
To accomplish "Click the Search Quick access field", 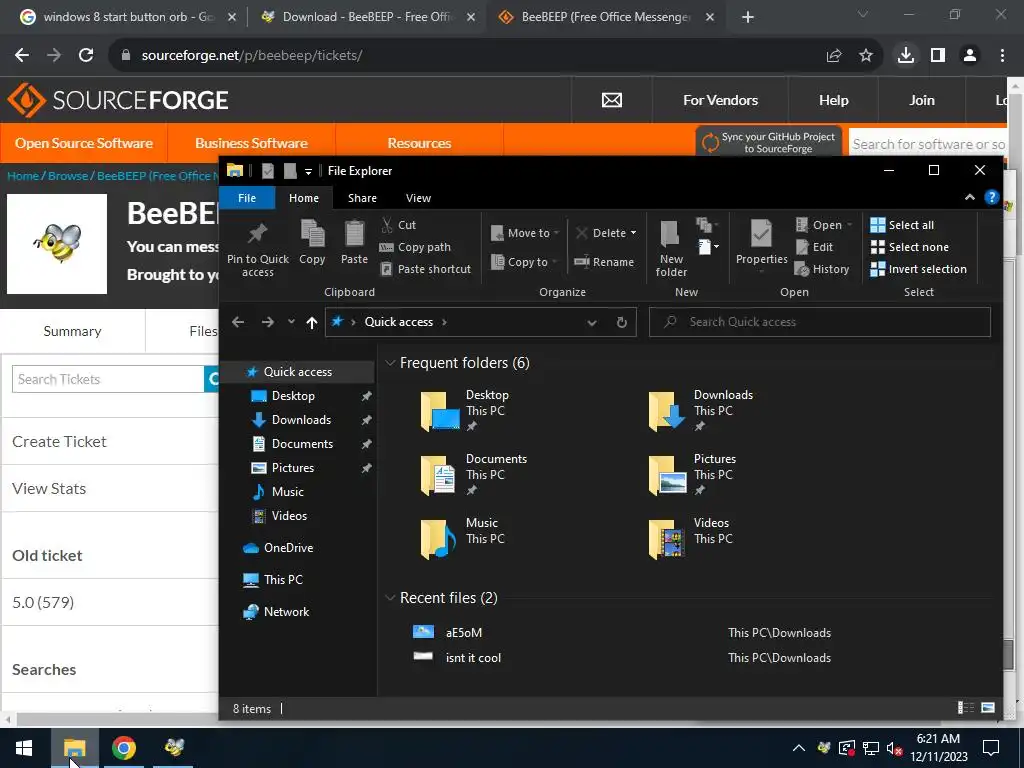I will point(820,322).
